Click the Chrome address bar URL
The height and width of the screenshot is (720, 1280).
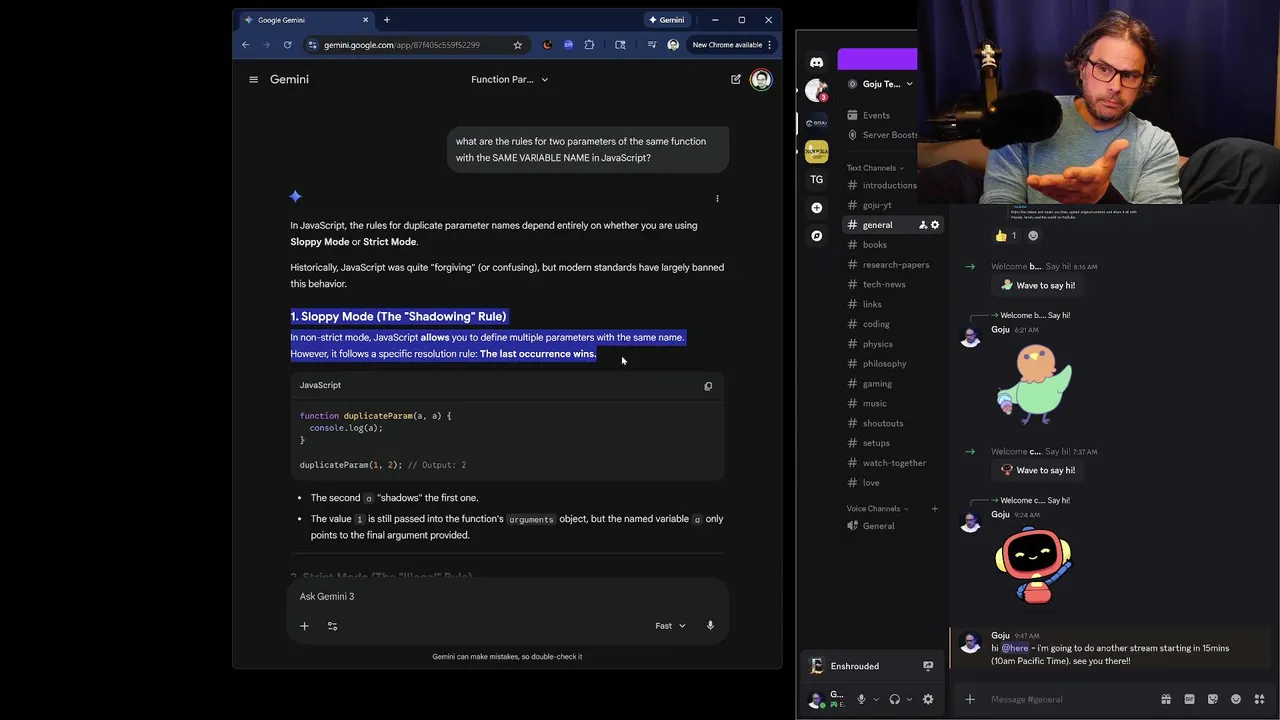click(x=402, y=45)
